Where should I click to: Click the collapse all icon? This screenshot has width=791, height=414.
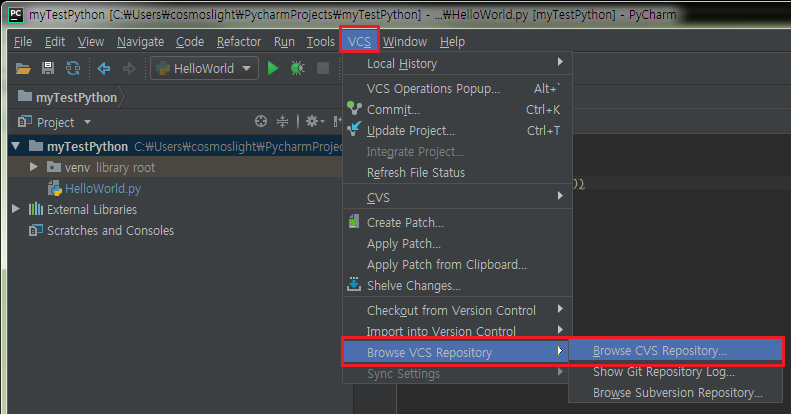point(282,121)
